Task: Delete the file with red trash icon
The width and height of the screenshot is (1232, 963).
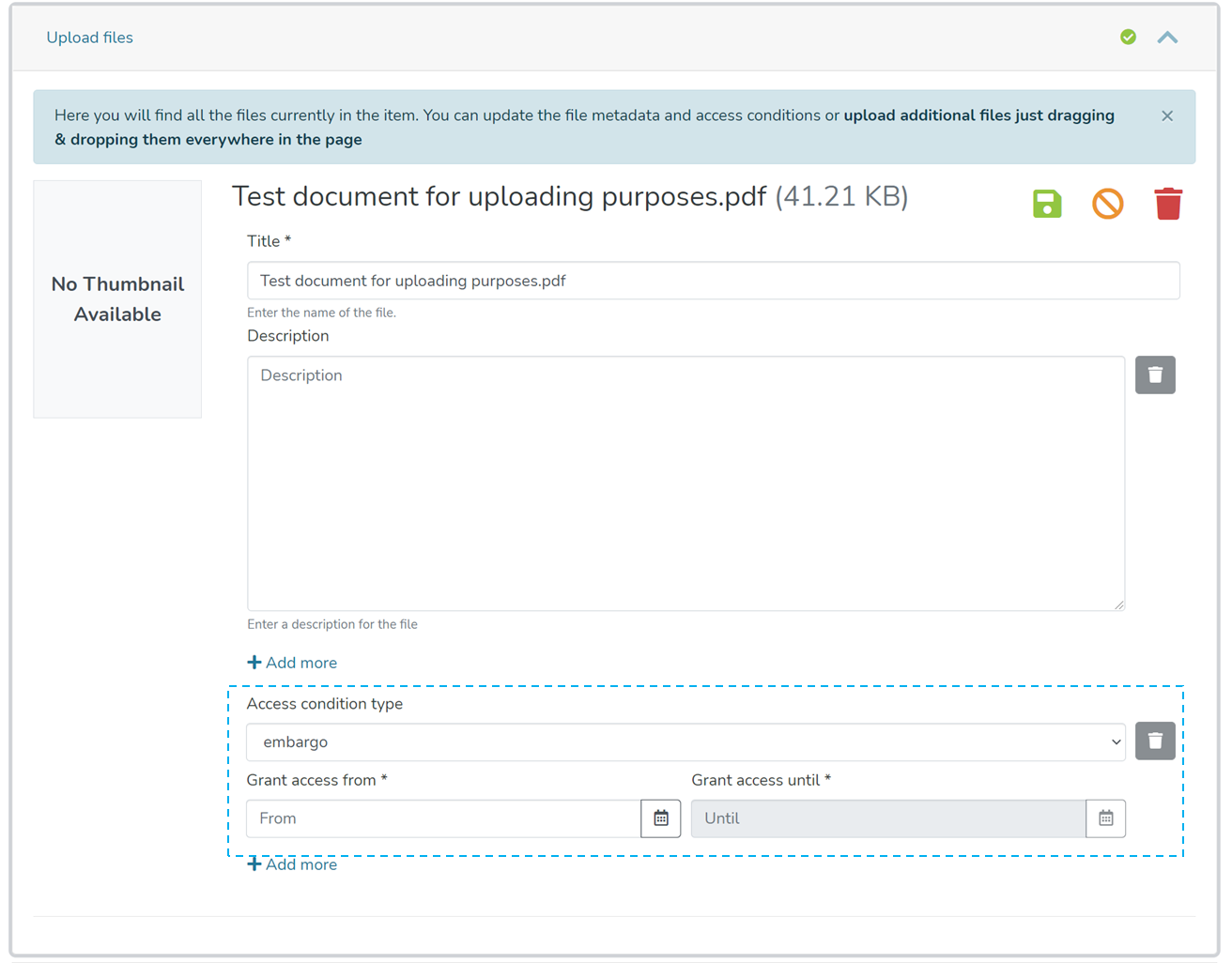Action: pyautogui.click(x=1168, y=204)
